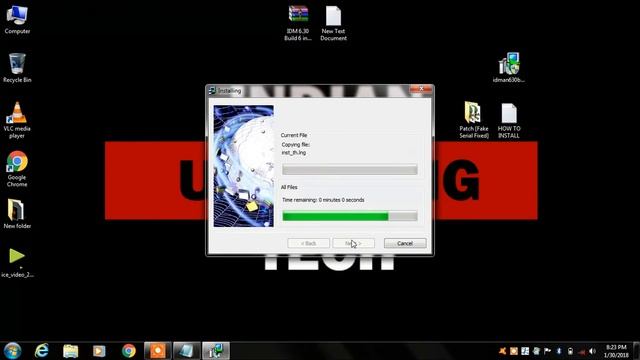This screenshot has height=360, width=640.
Task: Select the Google Chrome desktop shortcut
Action: [17, 169]
